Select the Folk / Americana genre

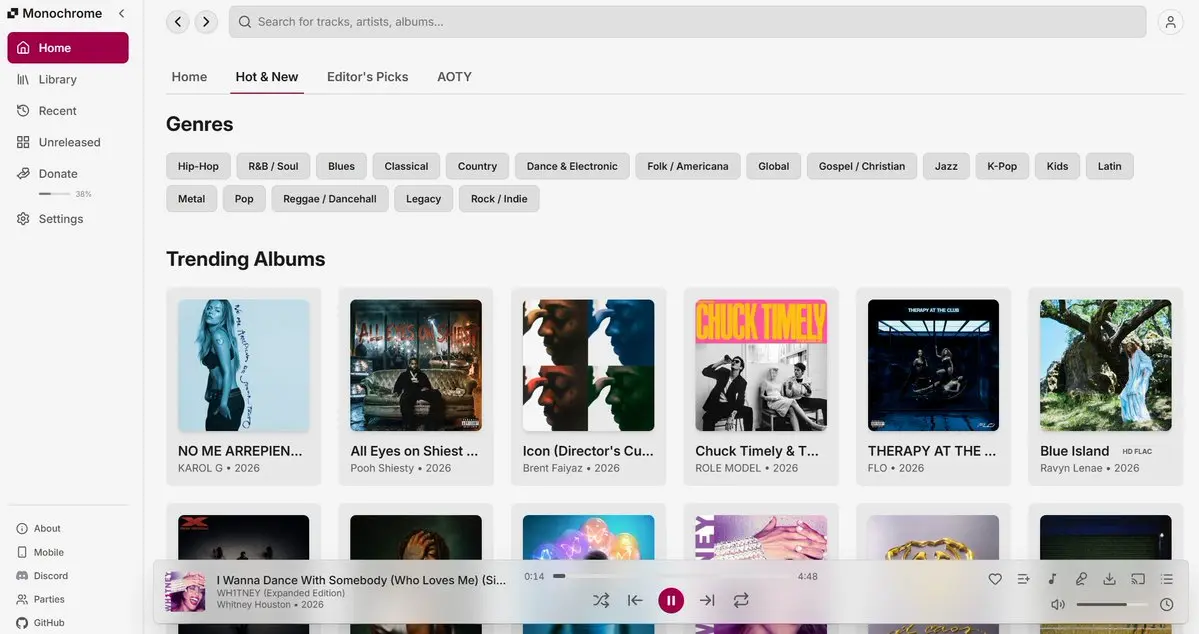[x=687, y=166]
